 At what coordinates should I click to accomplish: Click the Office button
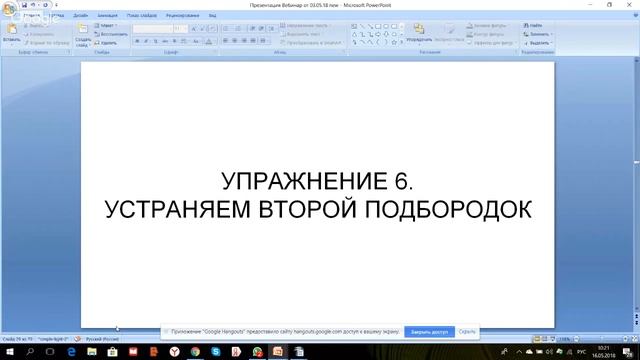[9, 8]
